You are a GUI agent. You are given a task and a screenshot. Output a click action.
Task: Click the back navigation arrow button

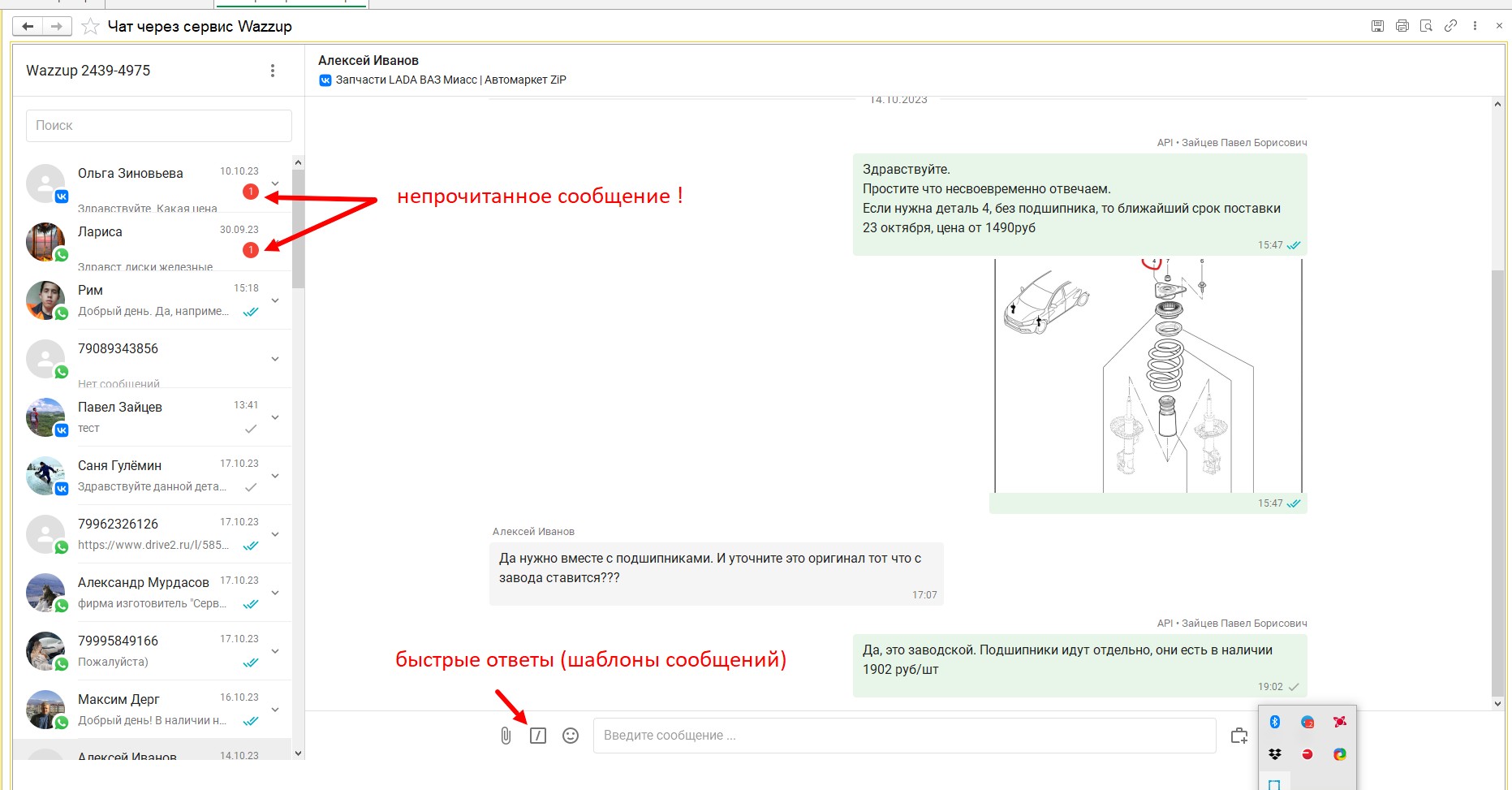28,27
